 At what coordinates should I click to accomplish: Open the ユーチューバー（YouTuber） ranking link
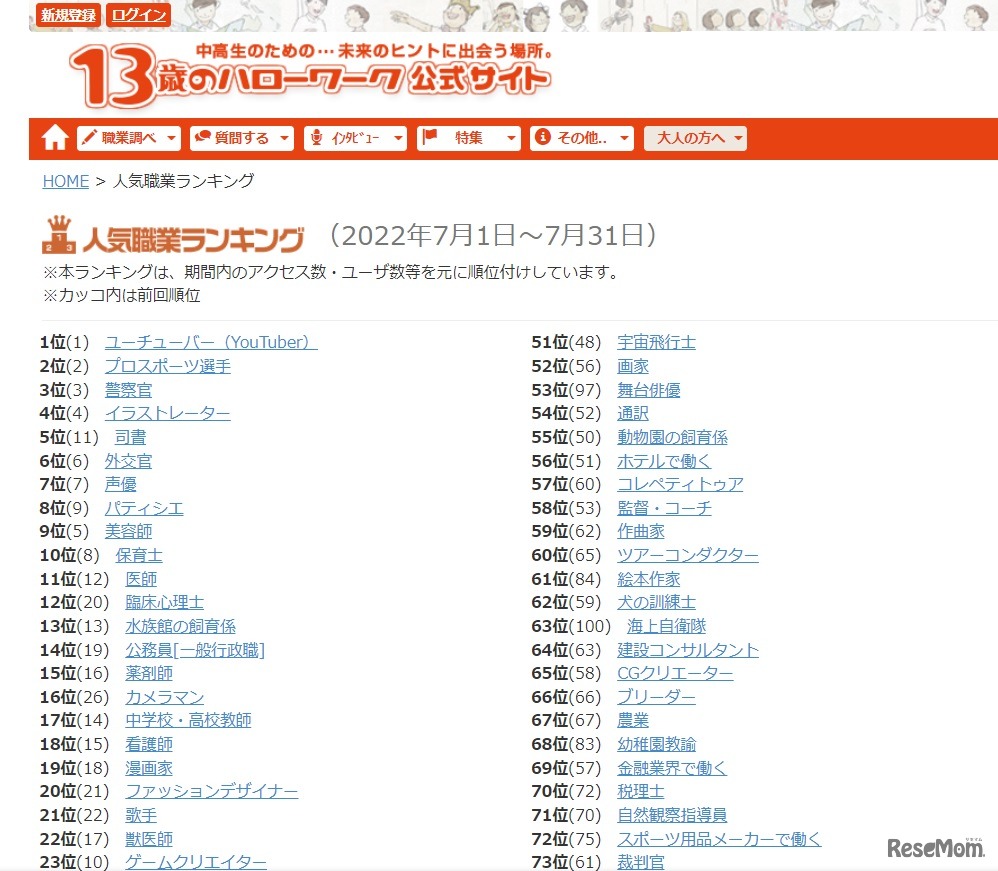(210, 342)
